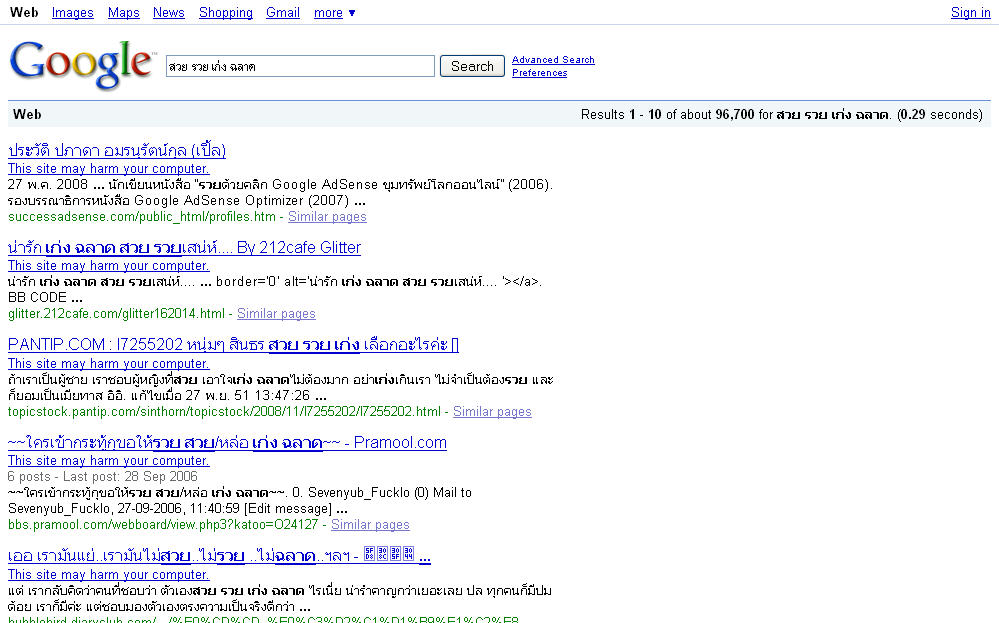Image resolution: width=999 pixels, height=623 pixels.
Task: Click harm warning under first result
Action: (108, 169)
